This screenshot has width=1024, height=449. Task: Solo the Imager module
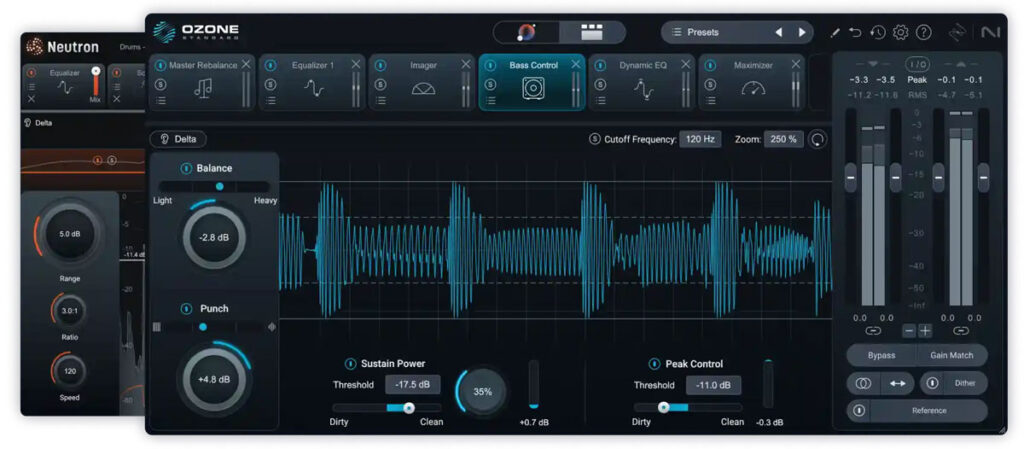coord(381,84)
